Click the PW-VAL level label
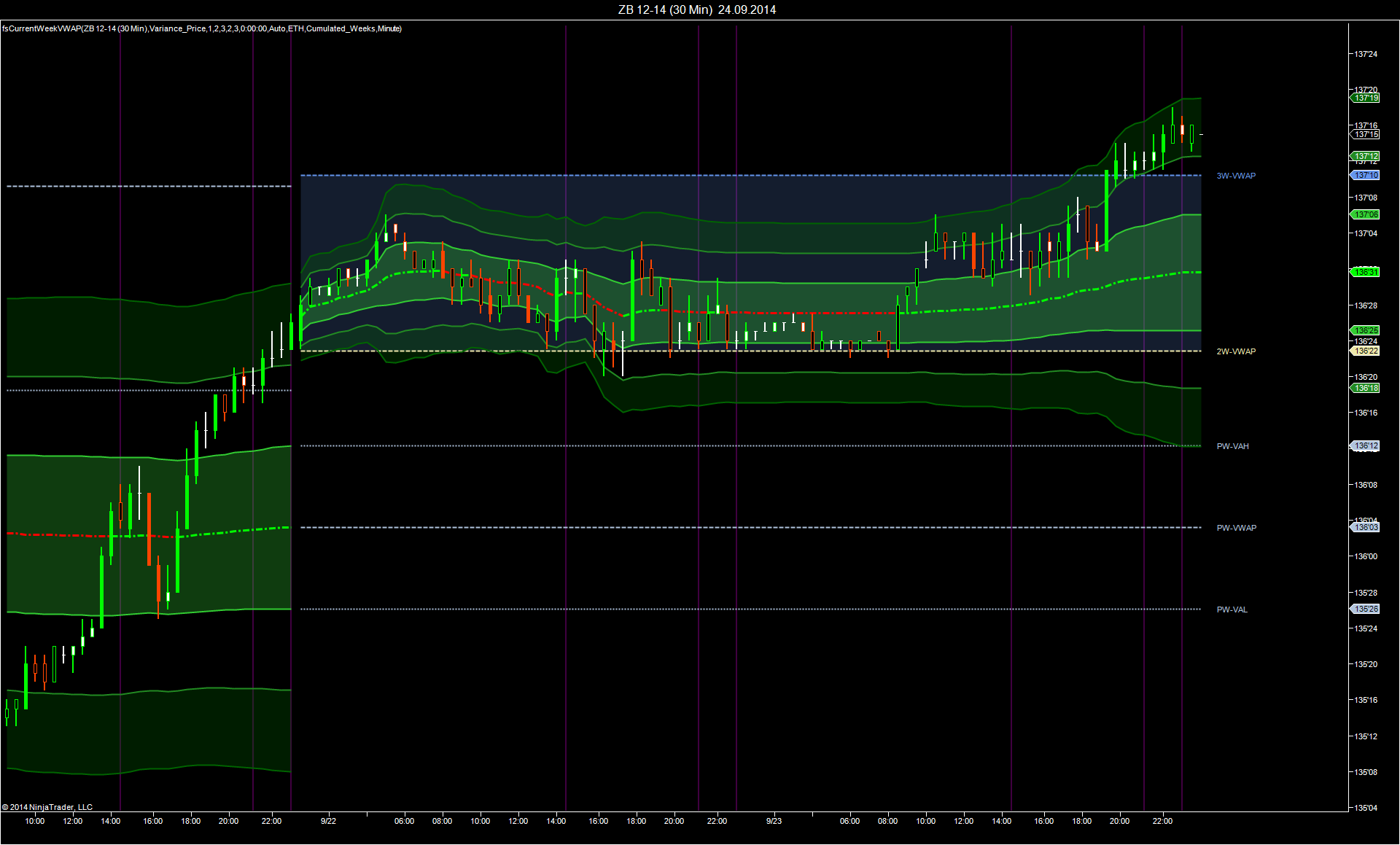1400x845 pixels. pyautogui.click(x=1232, y=610)
